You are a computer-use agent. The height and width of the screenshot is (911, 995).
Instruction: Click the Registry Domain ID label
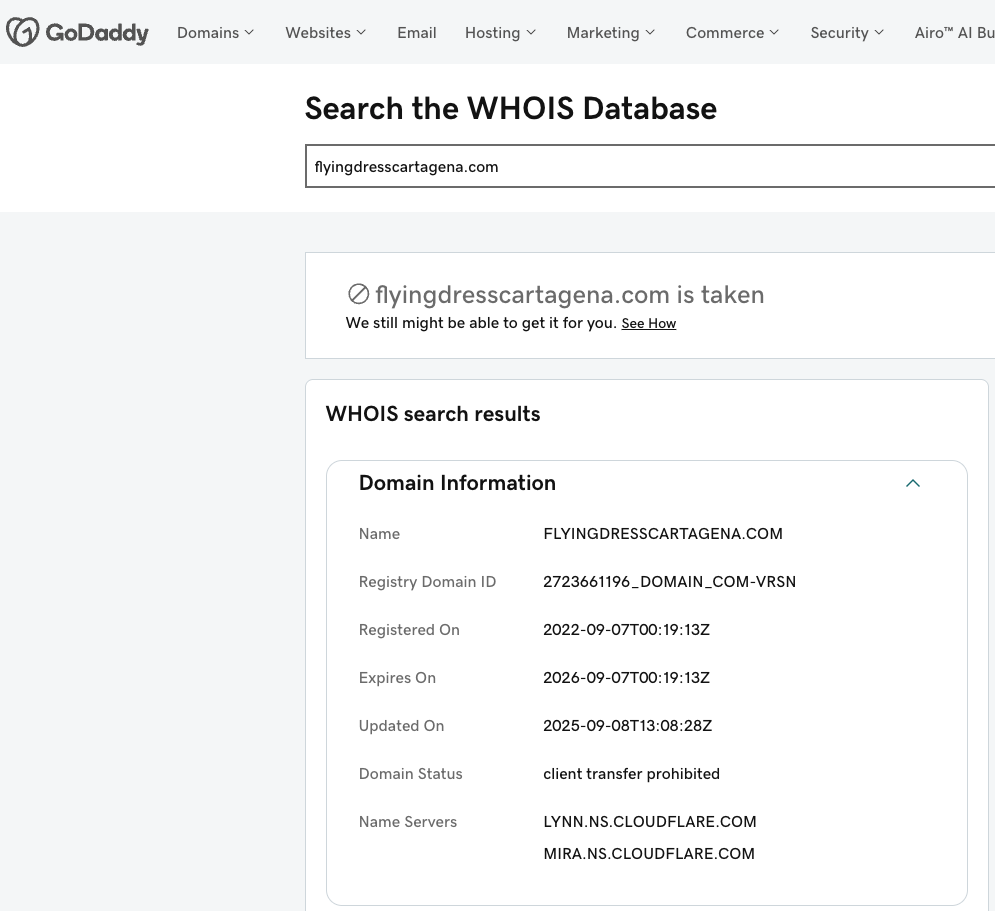427,582
